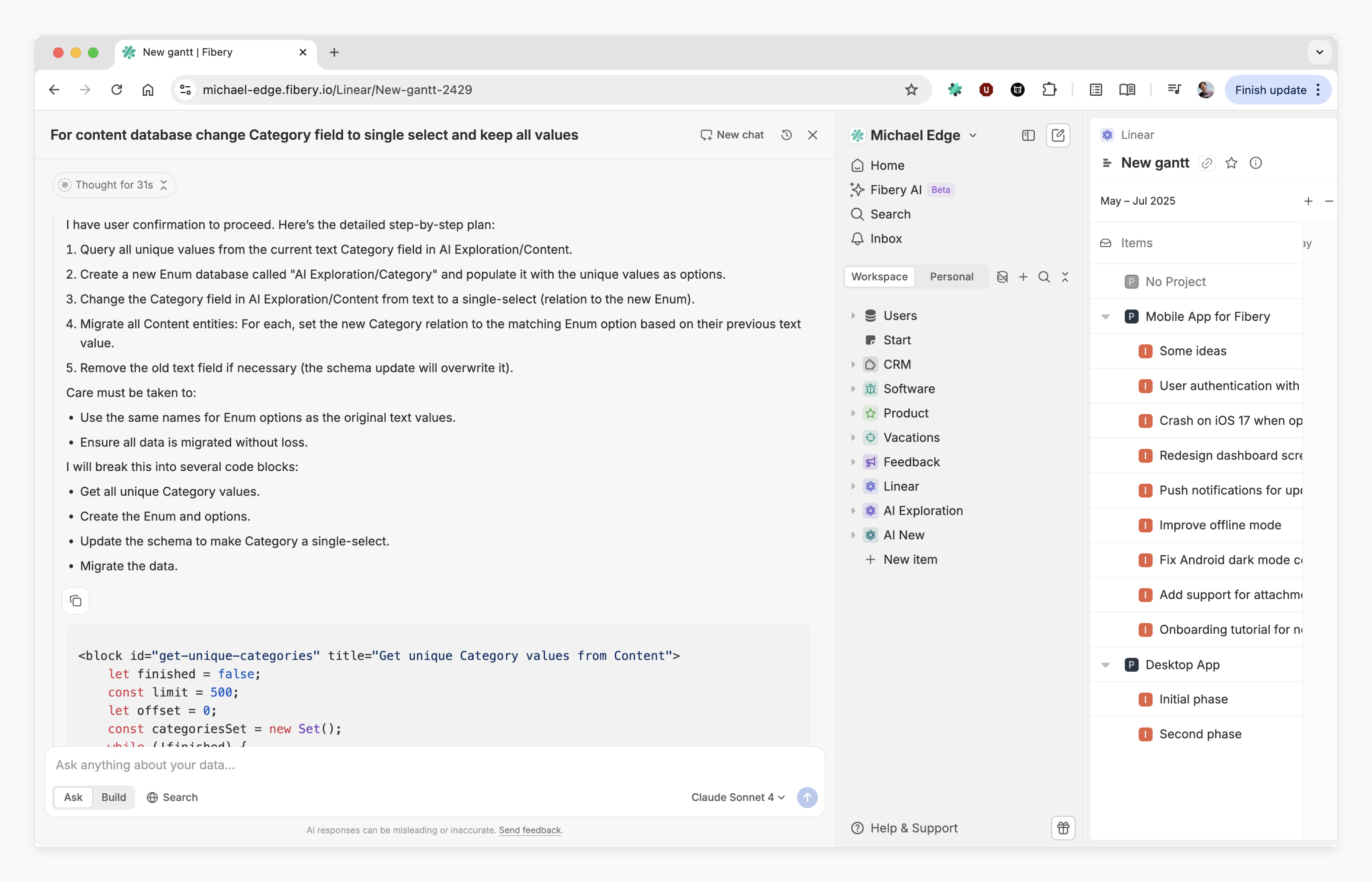Collapse Mobile App for Fibery group
This screenshot has width=1372, height=882.
tap(1106, 317)
